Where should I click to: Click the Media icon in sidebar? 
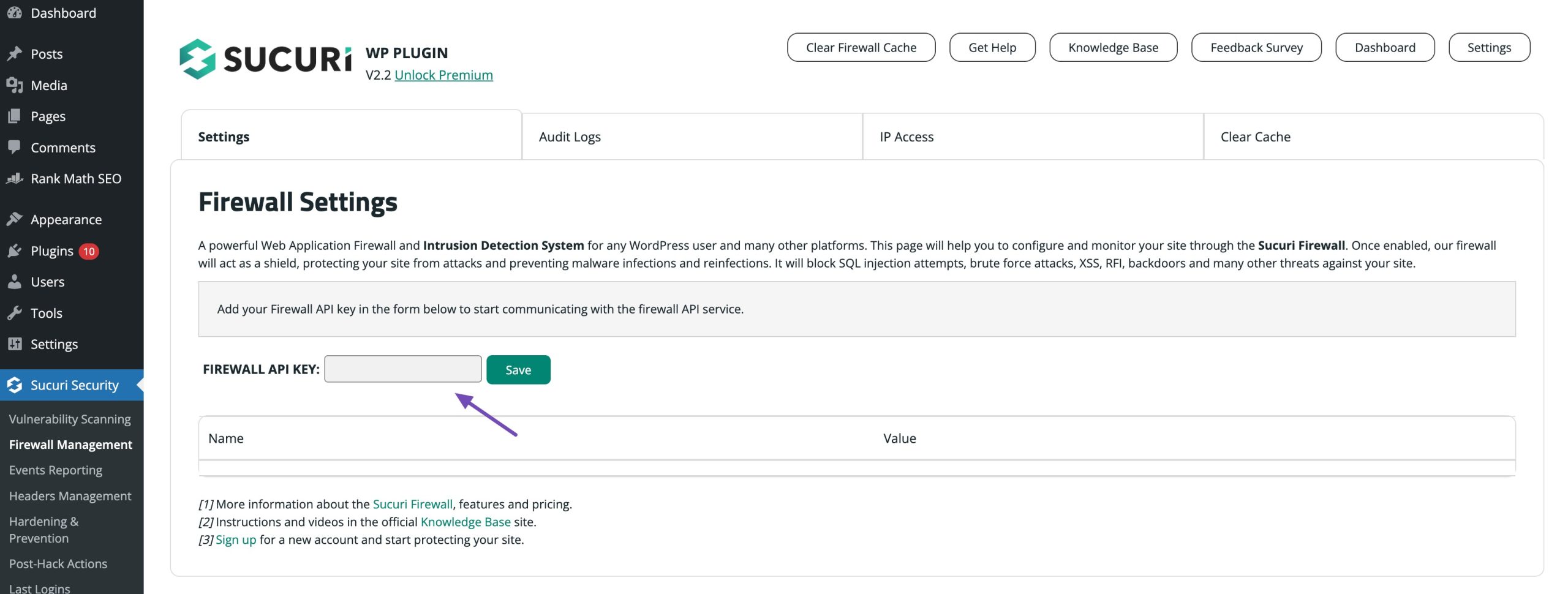point(15,85)
